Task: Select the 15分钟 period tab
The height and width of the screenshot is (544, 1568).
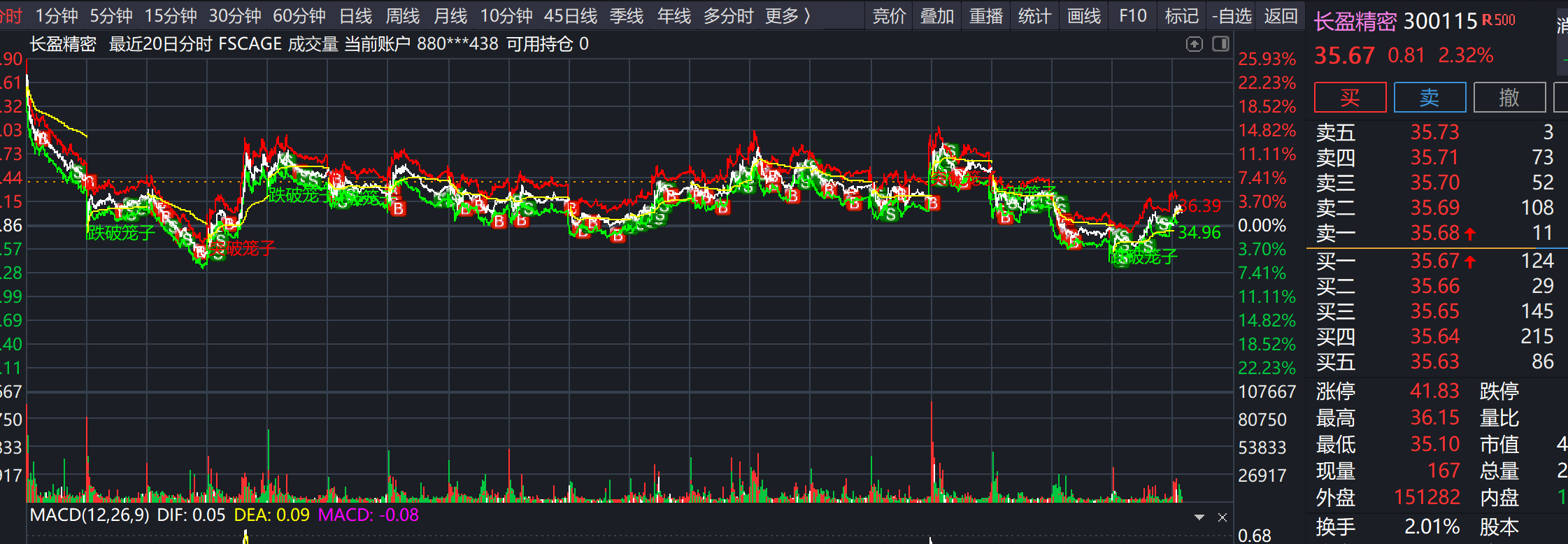Action: (x=171, y=15)
